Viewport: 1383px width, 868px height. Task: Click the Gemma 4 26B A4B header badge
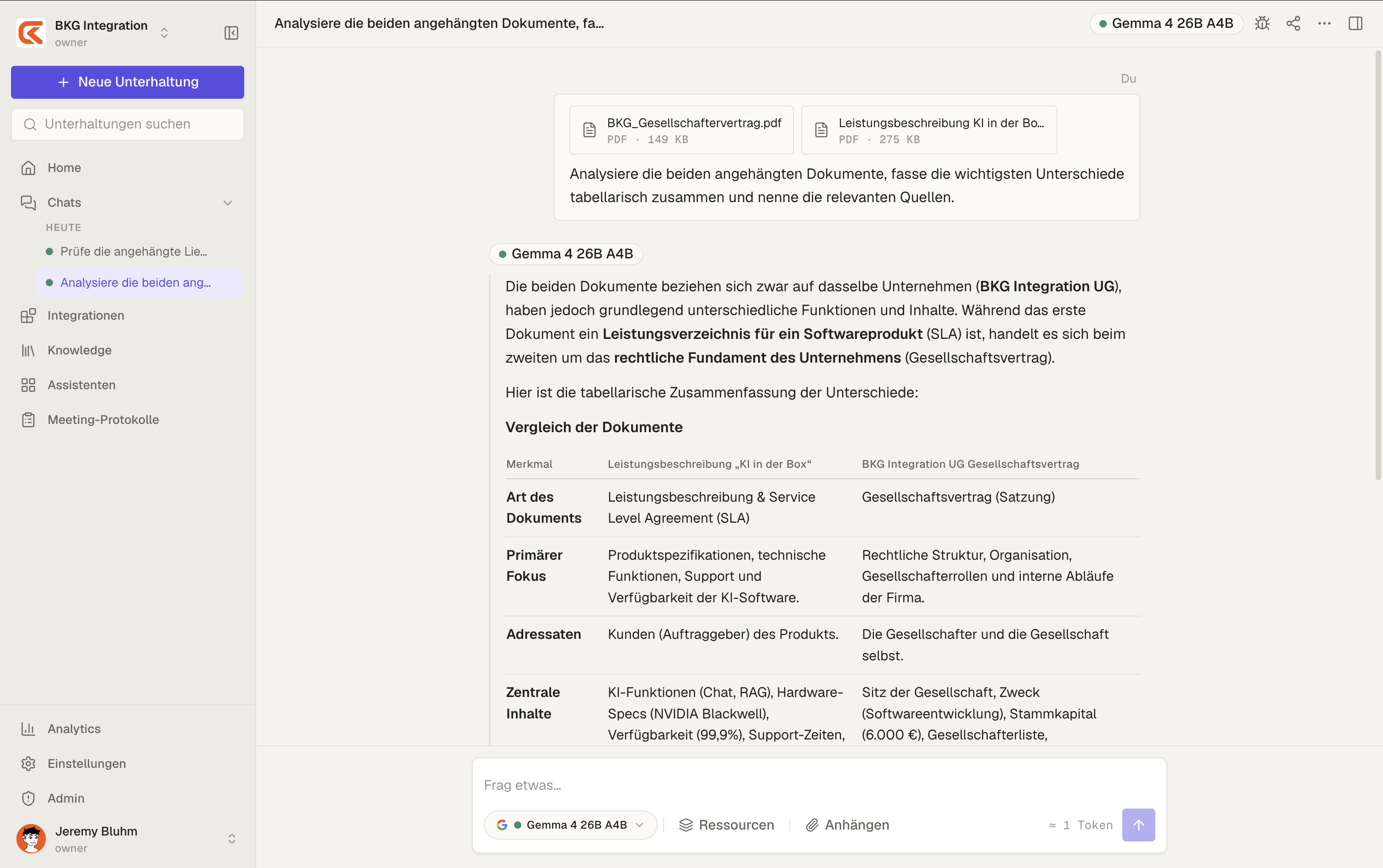tap(1166, 23)
